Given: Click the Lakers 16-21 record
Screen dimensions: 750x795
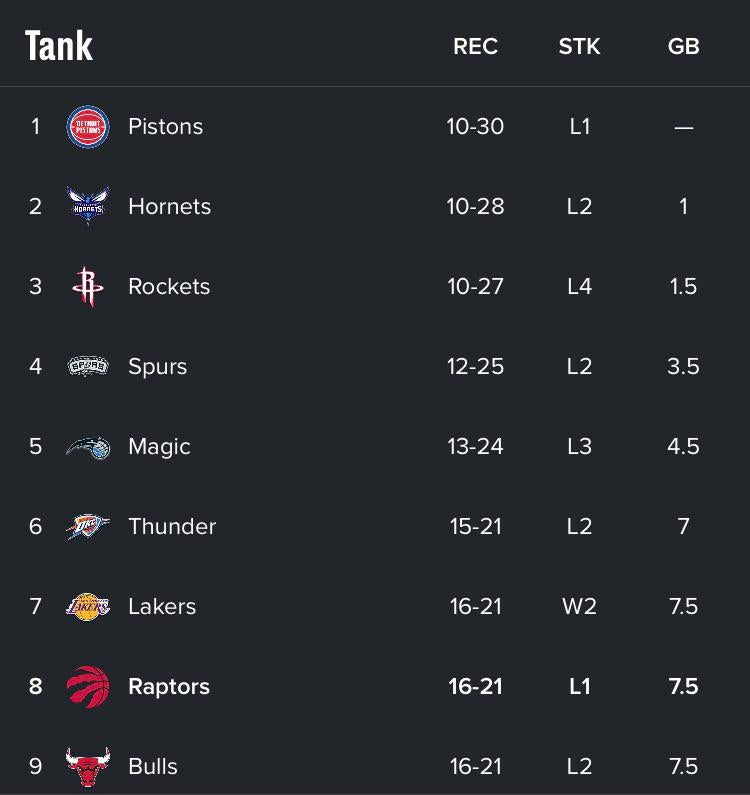Looking at the screenshot, I should (x=475, y=607).
